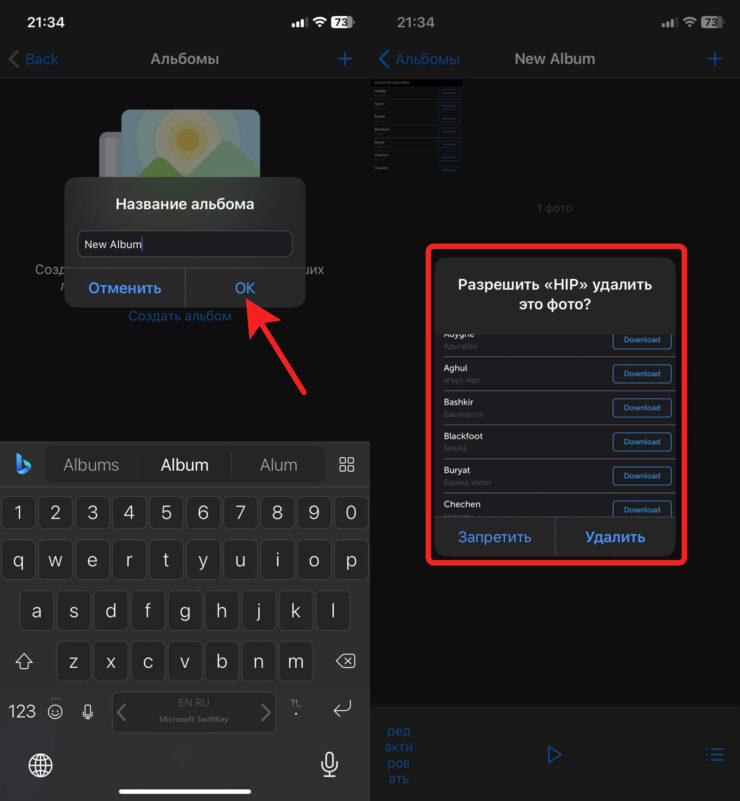Tap the Bing icon on keyboard
The height and width of the screenshot is (801, 740).
tap(23, 464)
